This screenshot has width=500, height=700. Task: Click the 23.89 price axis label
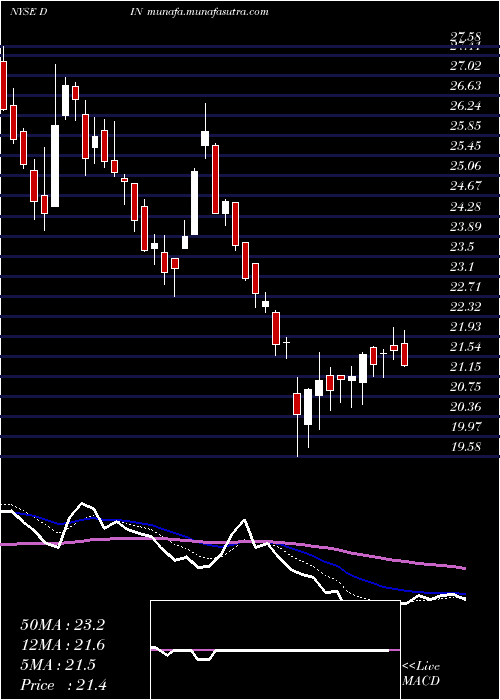(x=466, y=226)
